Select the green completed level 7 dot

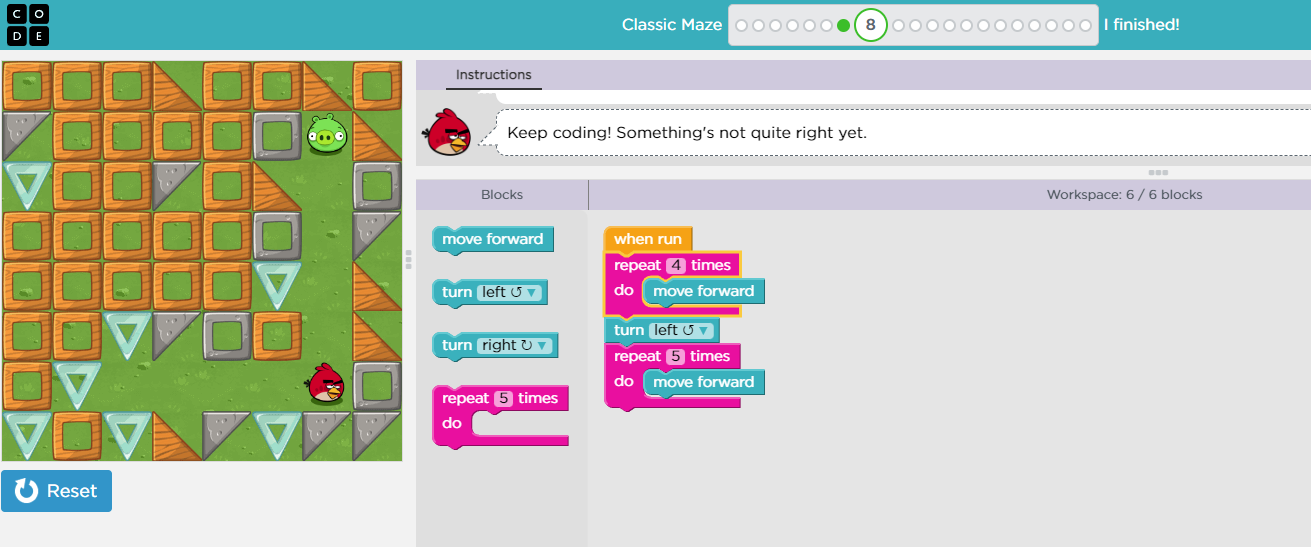tap(843, 25)
